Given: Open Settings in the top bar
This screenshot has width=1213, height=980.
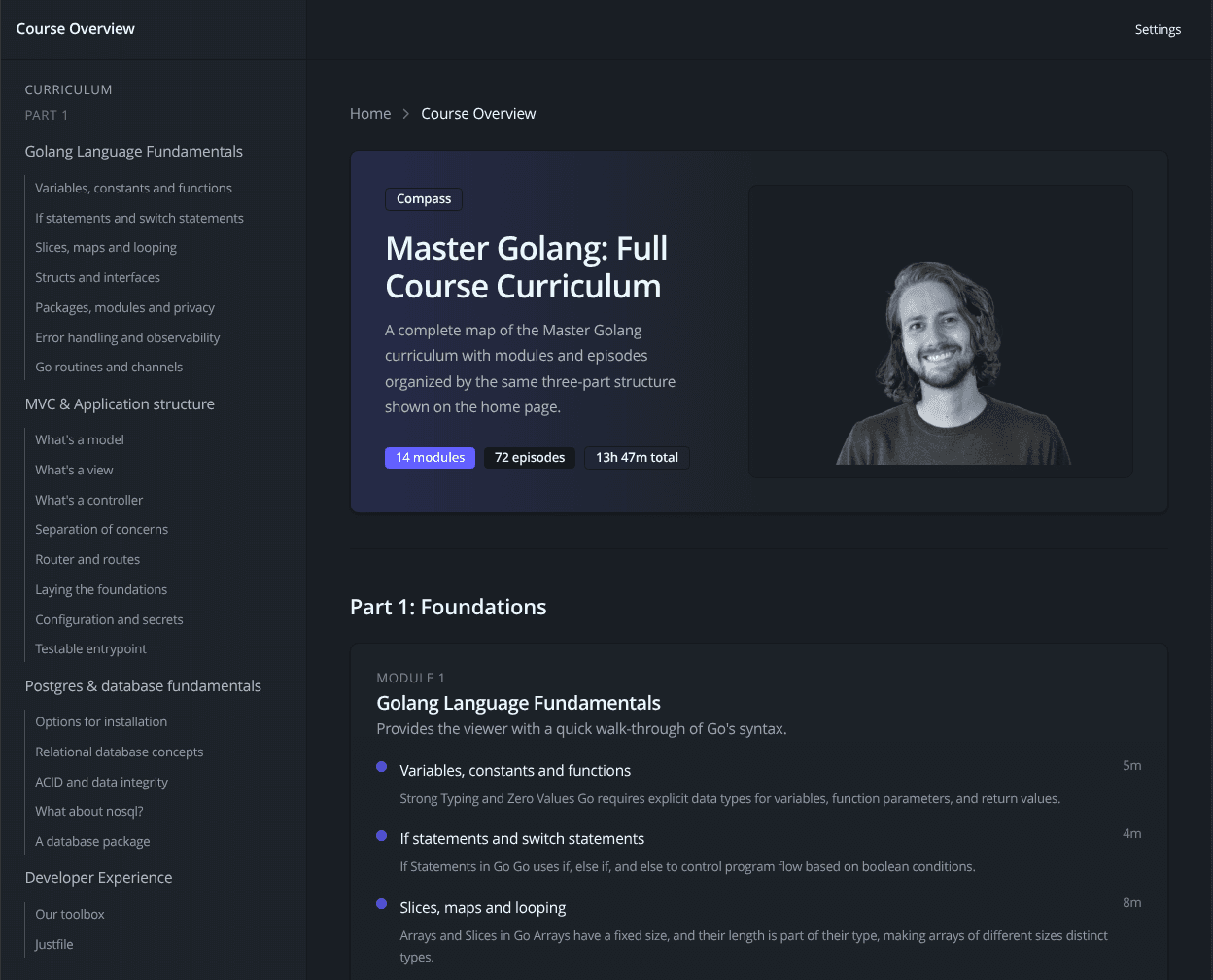Looking at the screenshot, I should click(1158, 29).
